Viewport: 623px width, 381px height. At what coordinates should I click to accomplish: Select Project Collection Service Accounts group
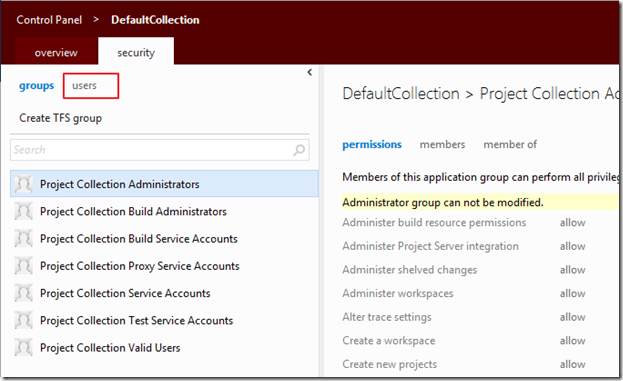tap(164, 293)
